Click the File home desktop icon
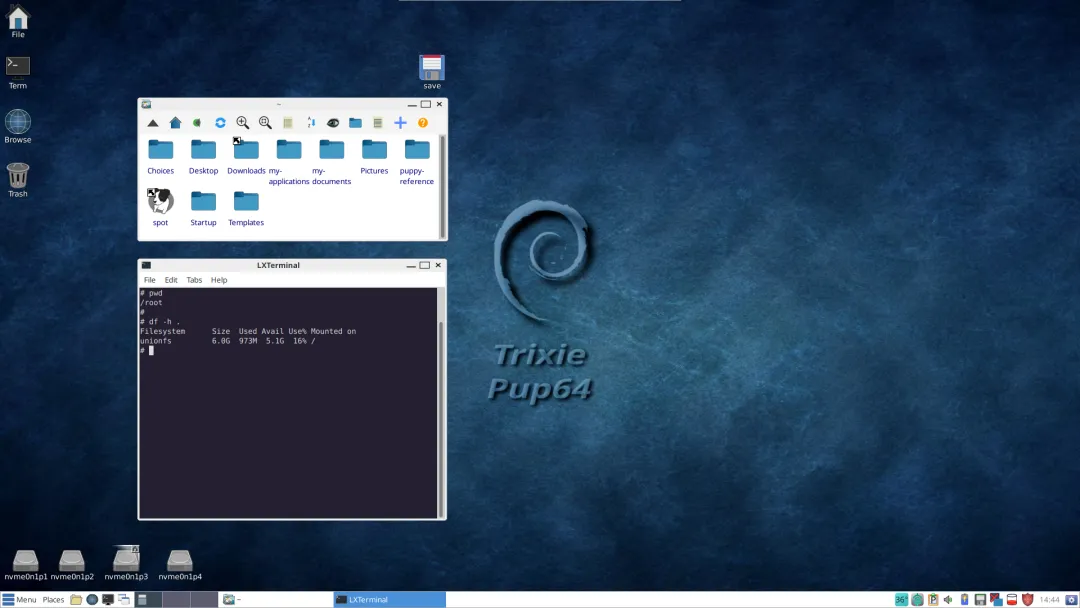This screenshot has height=608, width=1080. pyautogui.click(x=18, y=21)
